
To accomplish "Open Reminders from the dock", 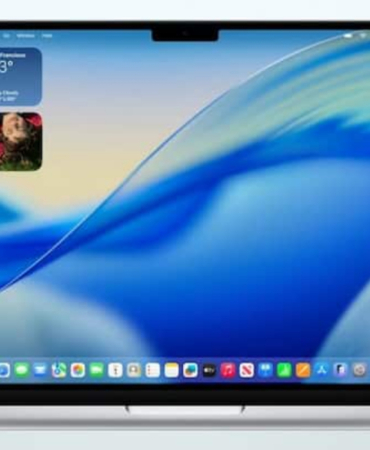I will [153, 370].
